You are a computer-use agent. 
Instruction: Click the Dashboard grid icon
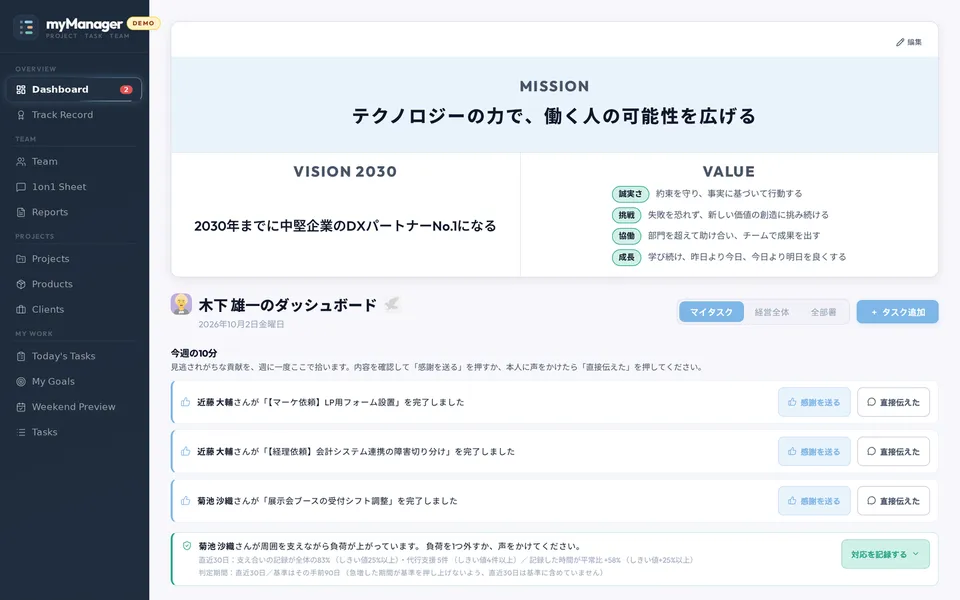point(21,89)
